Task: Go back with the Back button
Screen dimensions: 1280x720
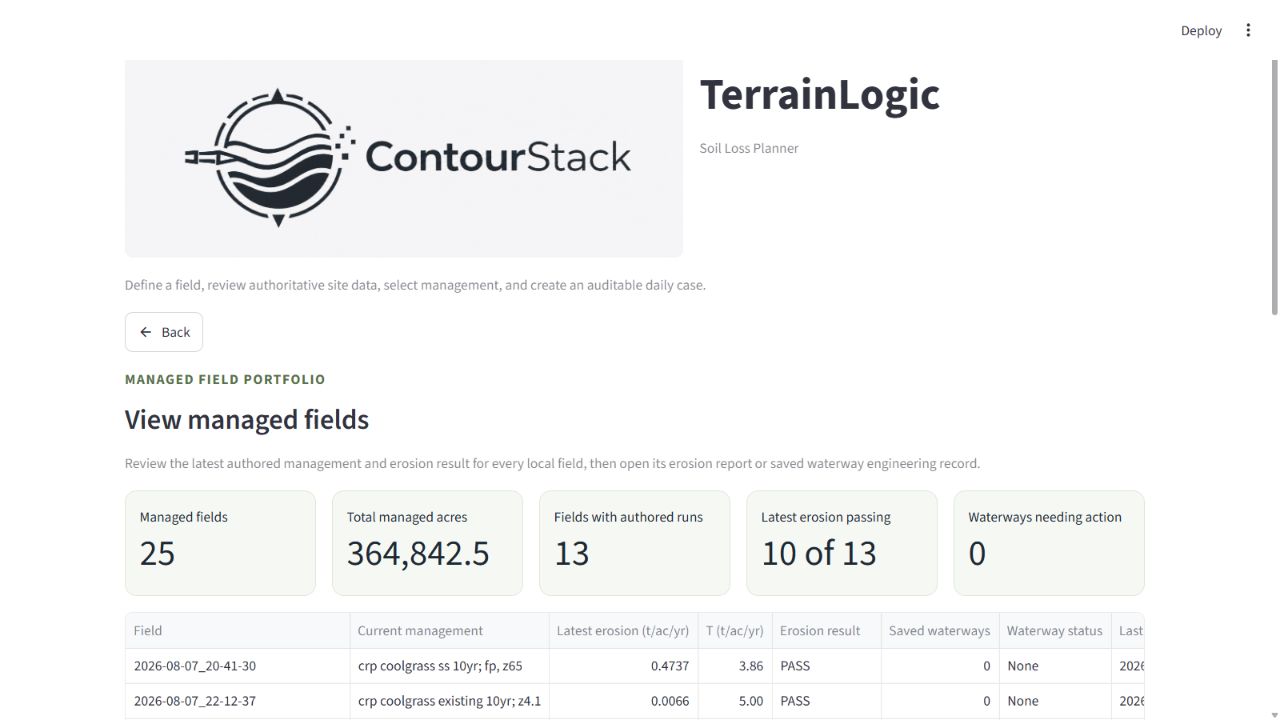Action: (x=164, y=332)
